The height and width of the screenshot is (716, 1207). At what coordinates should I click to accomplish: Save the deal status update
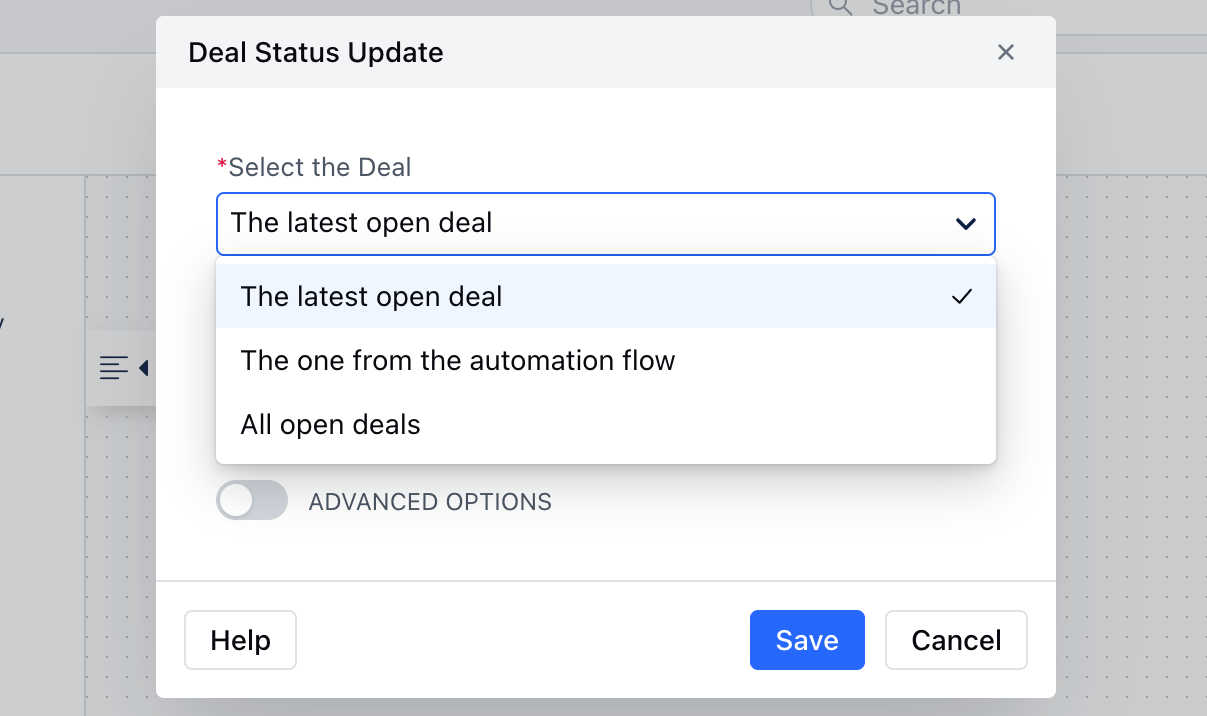(x=807, y=640)
